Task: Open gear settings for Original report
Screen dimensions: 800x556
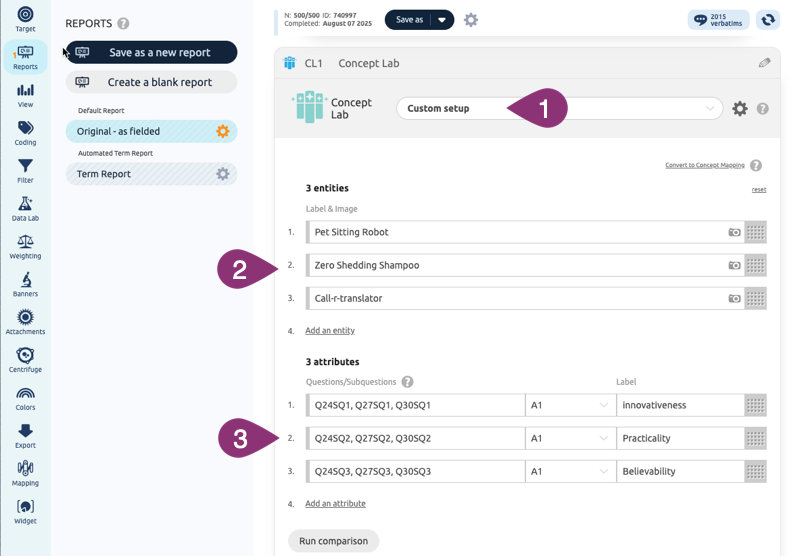Action: (222, 131)
